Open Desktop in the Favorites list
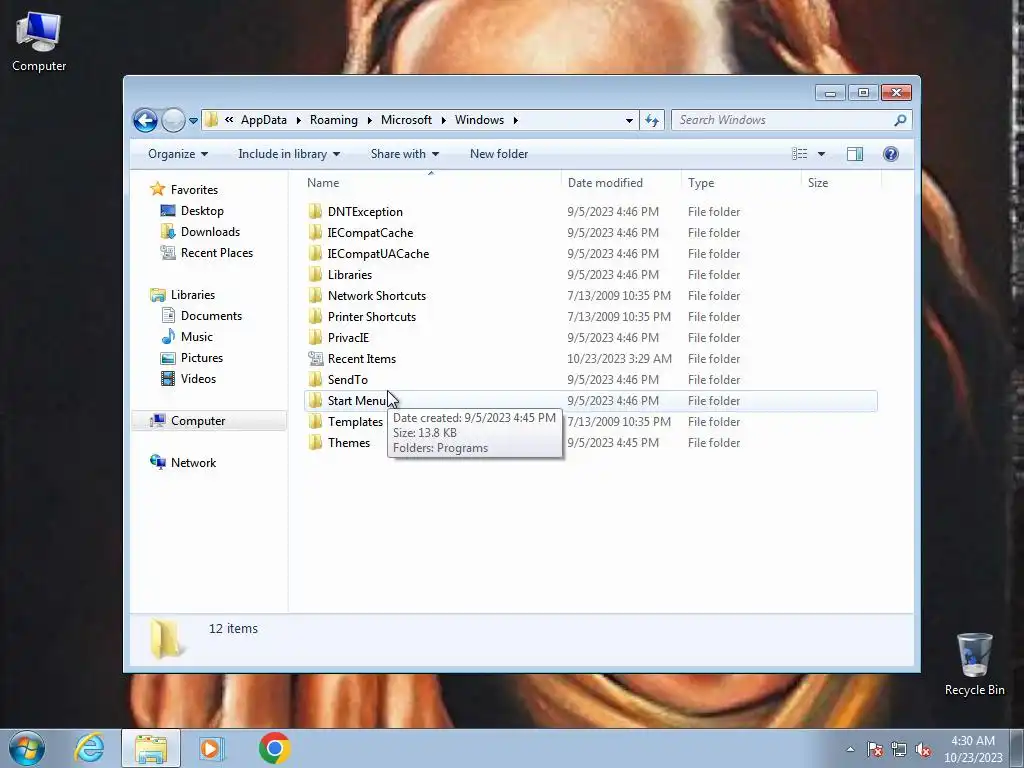The image size is (1024, 768). [x=202, y=211]
